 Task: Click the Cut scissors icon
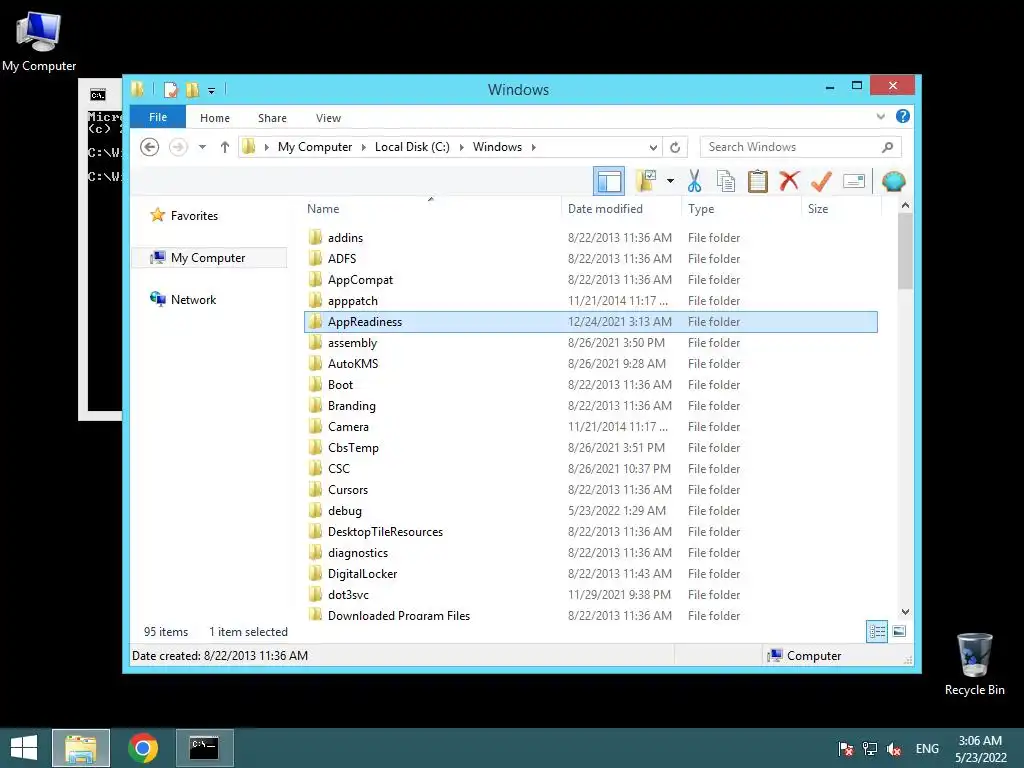tap(694, 181)
